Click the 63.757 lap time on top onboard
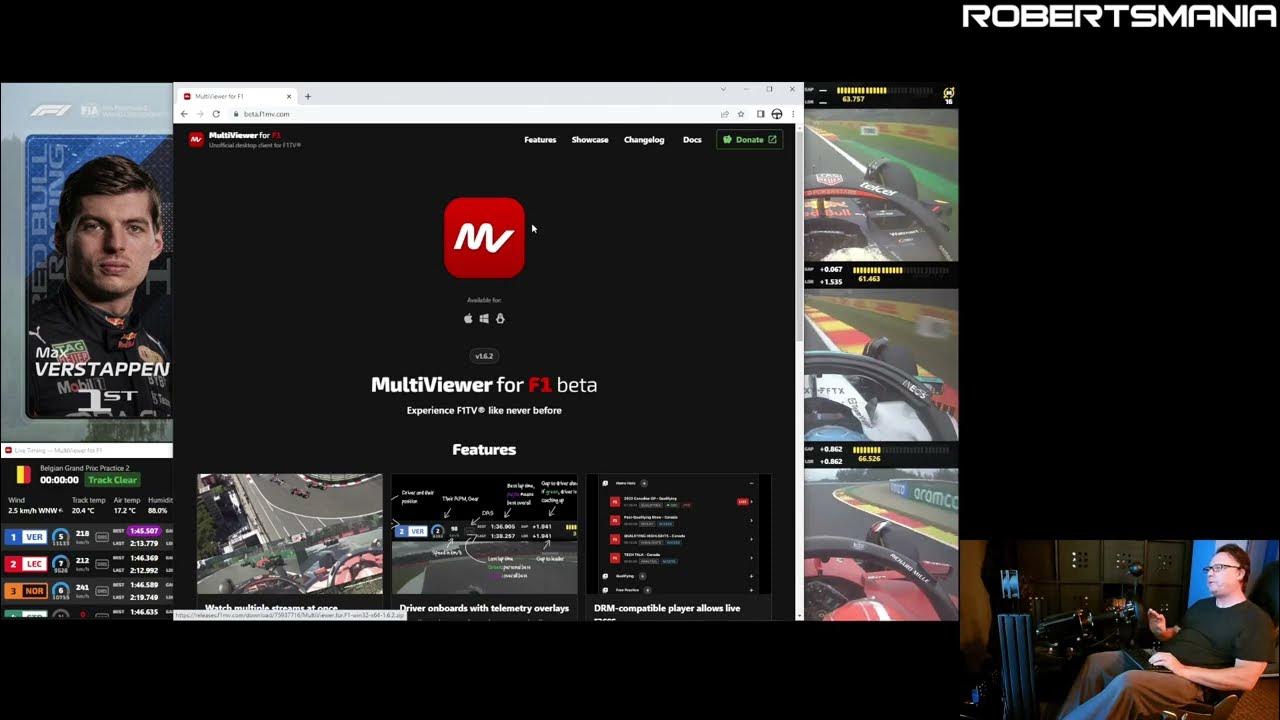The height and width of the screenshot is (720, 1280). pyautogui.click(x=854, y=99)
